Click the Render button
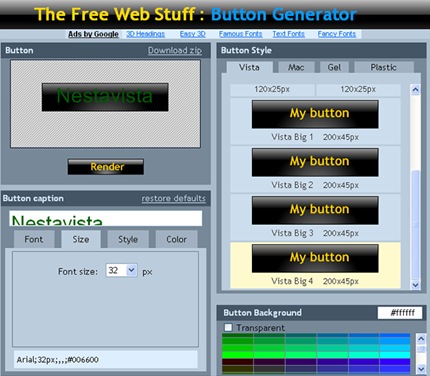Viewport: 430px width, 376px height. coord(106,167)
